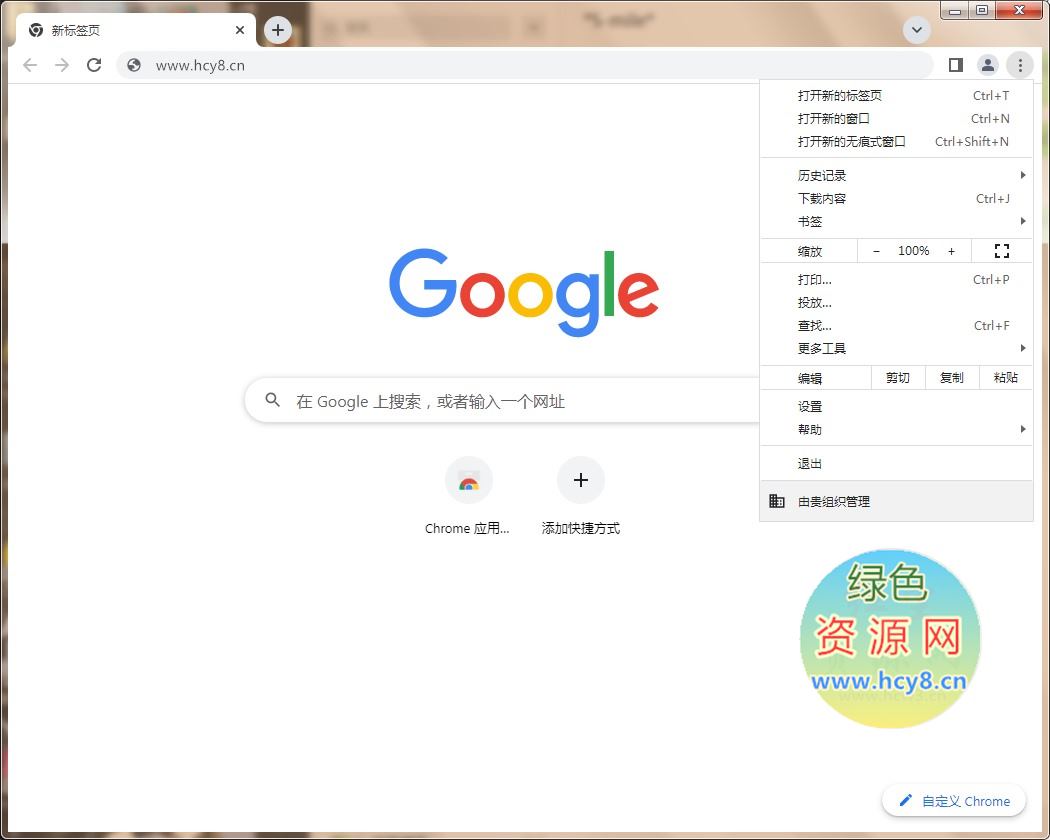Open 下载内容 from menu
This screenshot has height=840, width=1050.
(x=896, y=198)
